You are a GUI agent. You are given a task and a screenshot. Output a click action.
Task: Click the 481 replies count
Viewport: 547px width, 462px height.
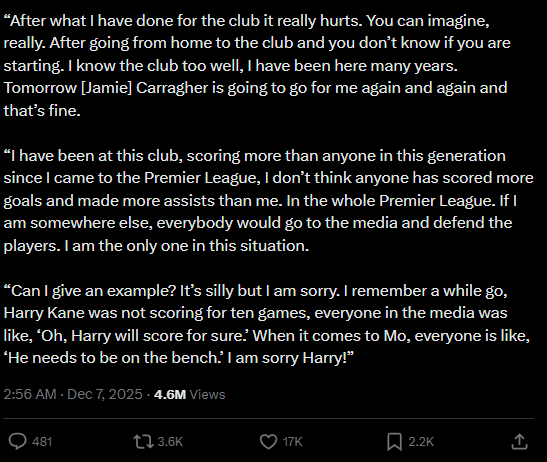point(42,442)
